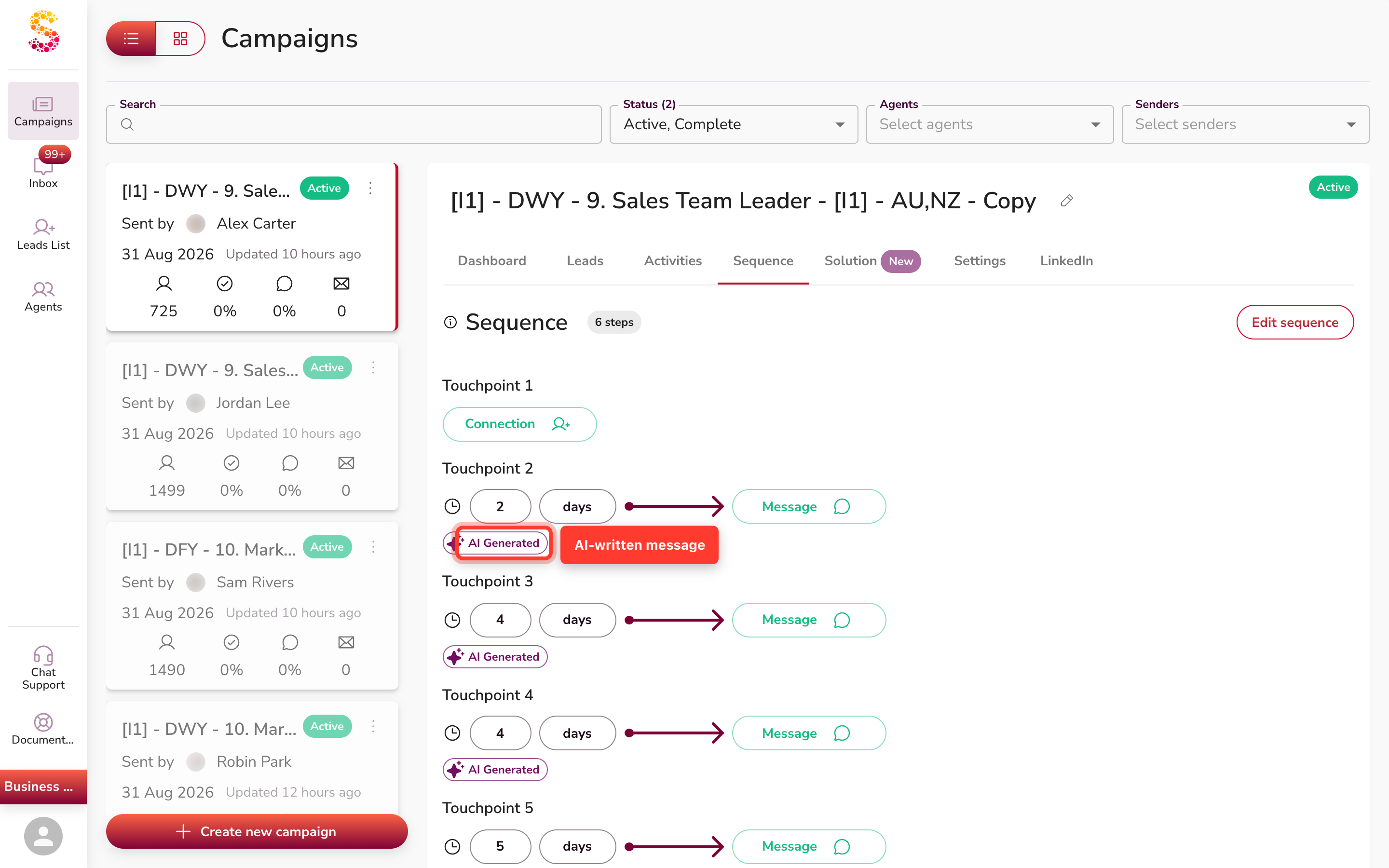Open the Settings tab
Viewport: 1389px width, 868px height.
click(x=979, y=260)
